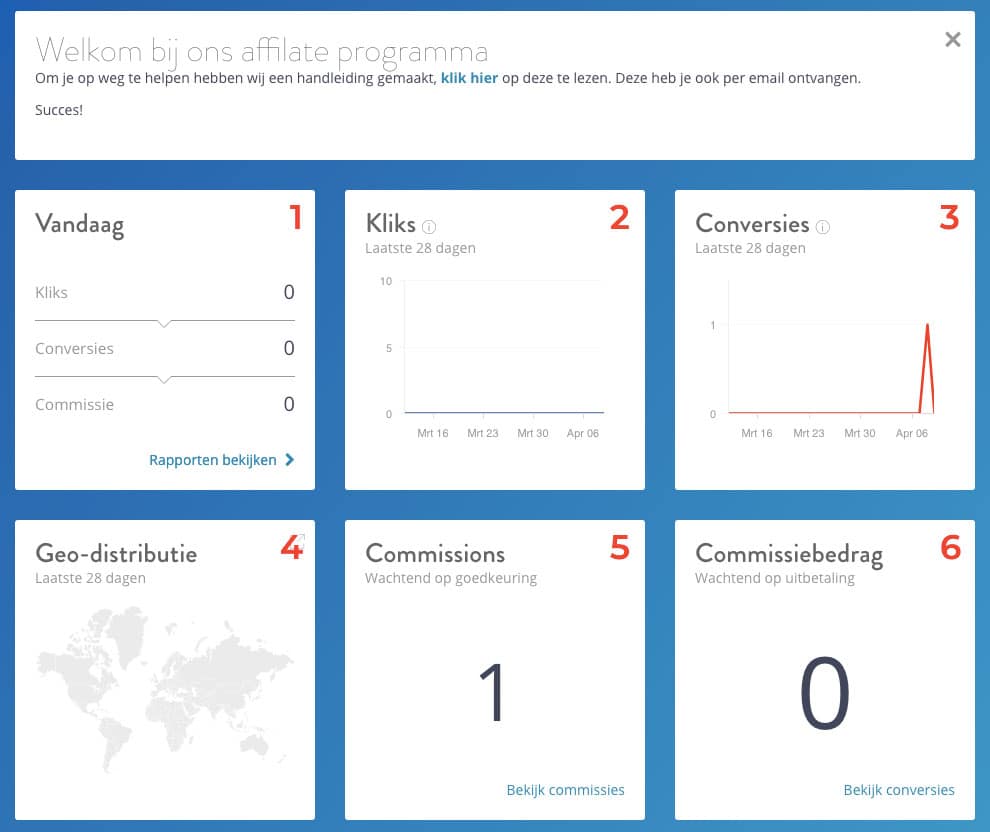990x832 pixels.
Task: Click the large 0 in Commissiebedrag
Action: pos(824,694)
